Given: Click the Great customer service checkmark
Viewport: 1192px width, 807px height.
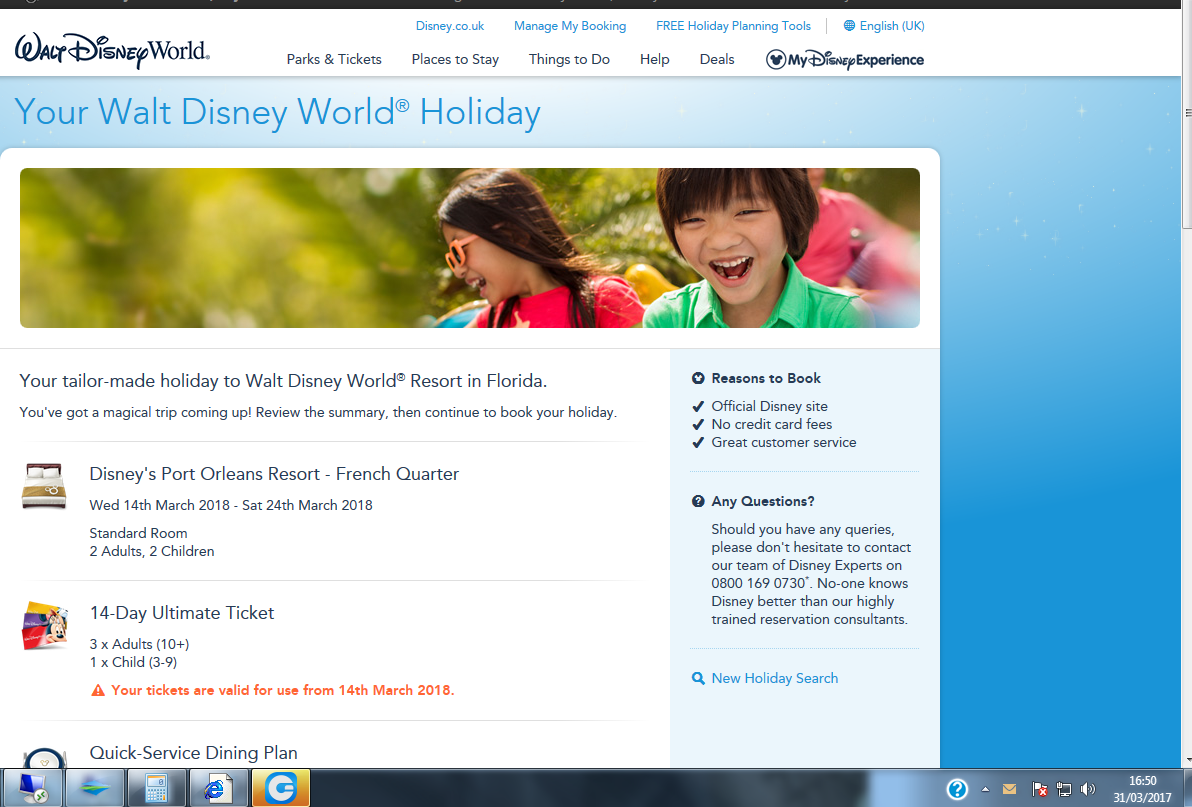Looking at the screenshot, I should [x=698, y=443].
